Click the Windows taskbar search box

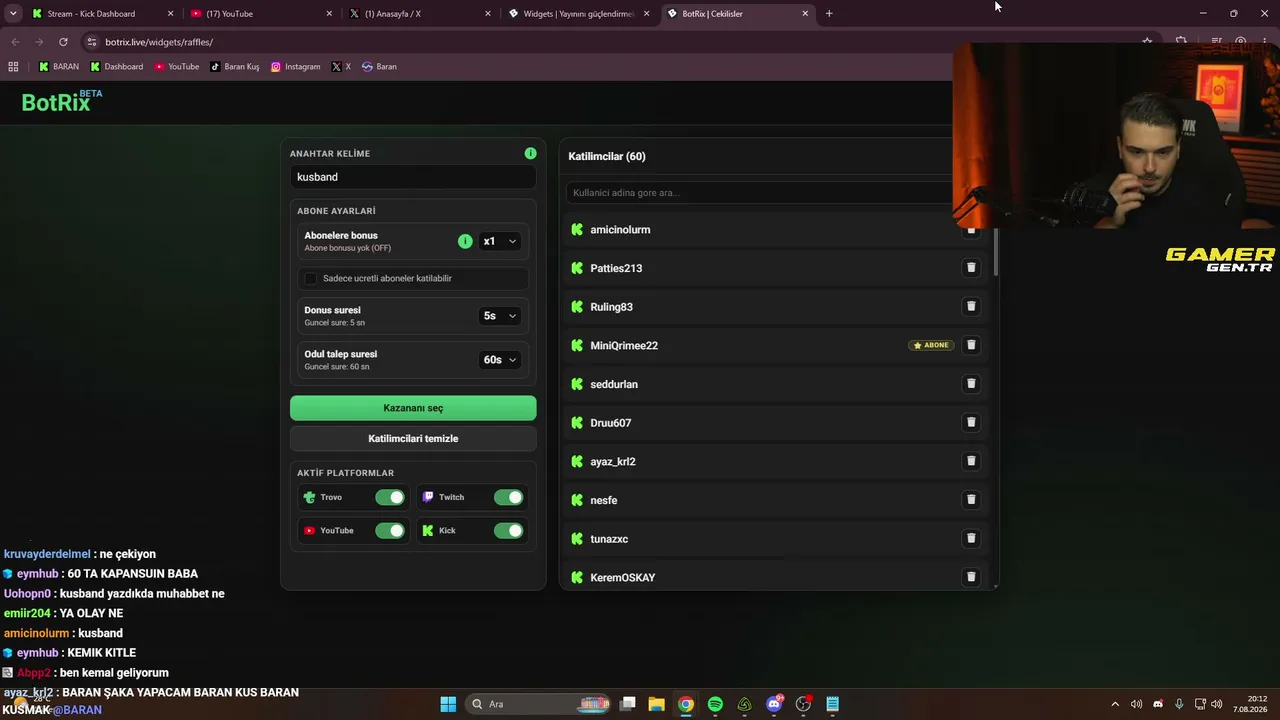(538, 704)
